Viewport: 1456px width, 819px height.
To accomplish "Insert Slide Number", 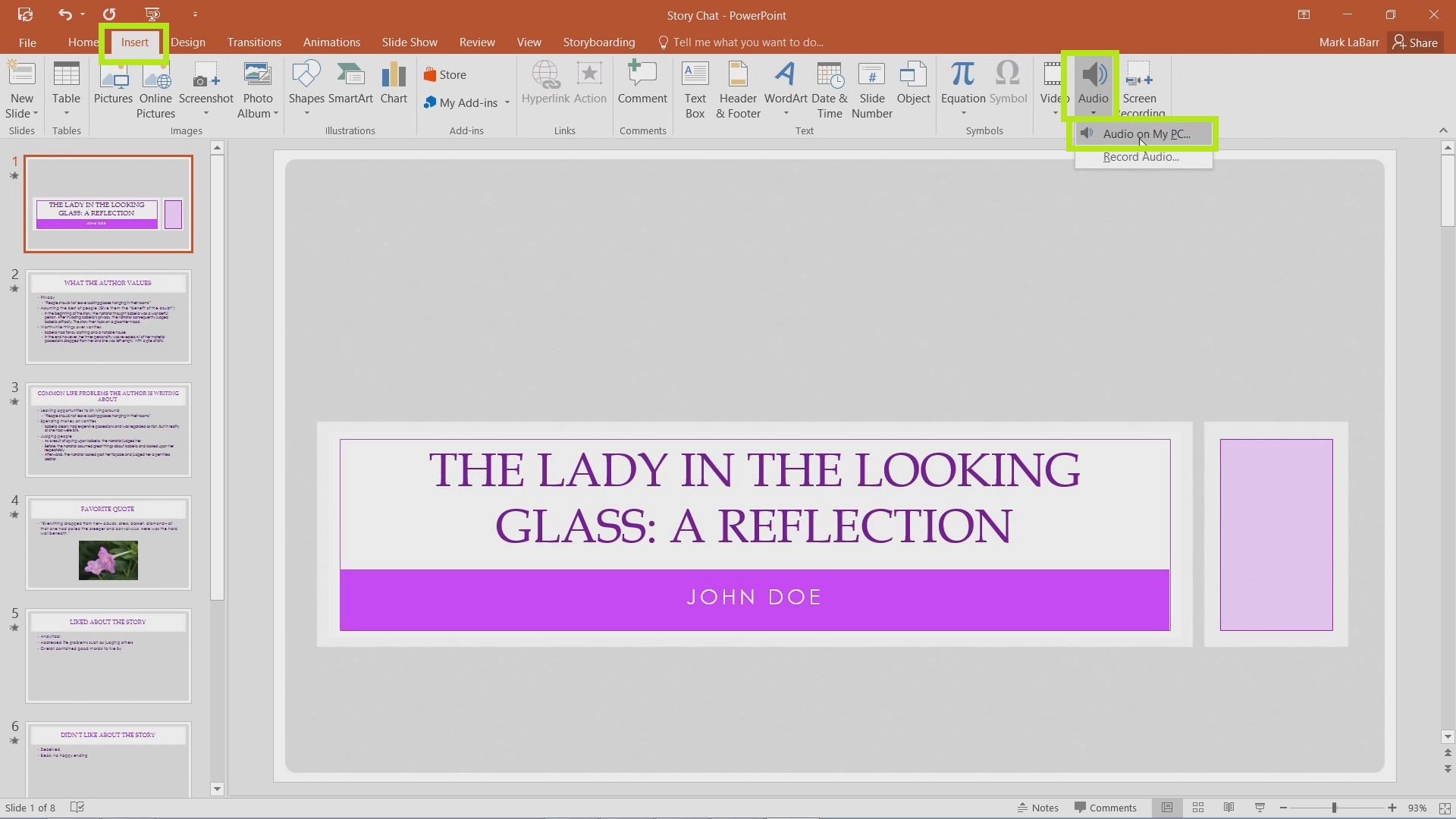I will point(871,89).
